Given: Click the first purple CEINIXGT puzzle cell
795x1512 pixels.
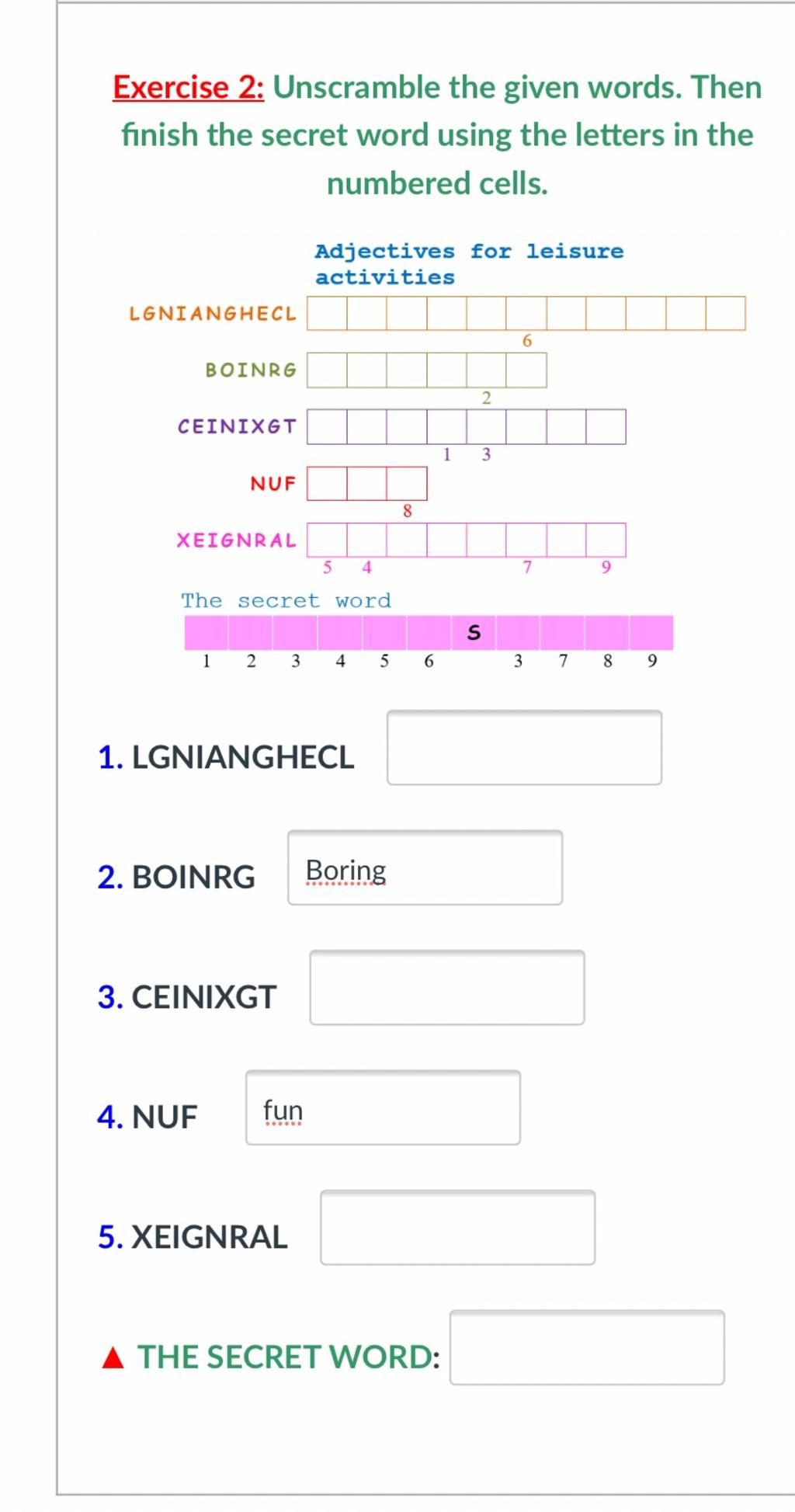Looking at the screenshot, I should coord(327,426).
